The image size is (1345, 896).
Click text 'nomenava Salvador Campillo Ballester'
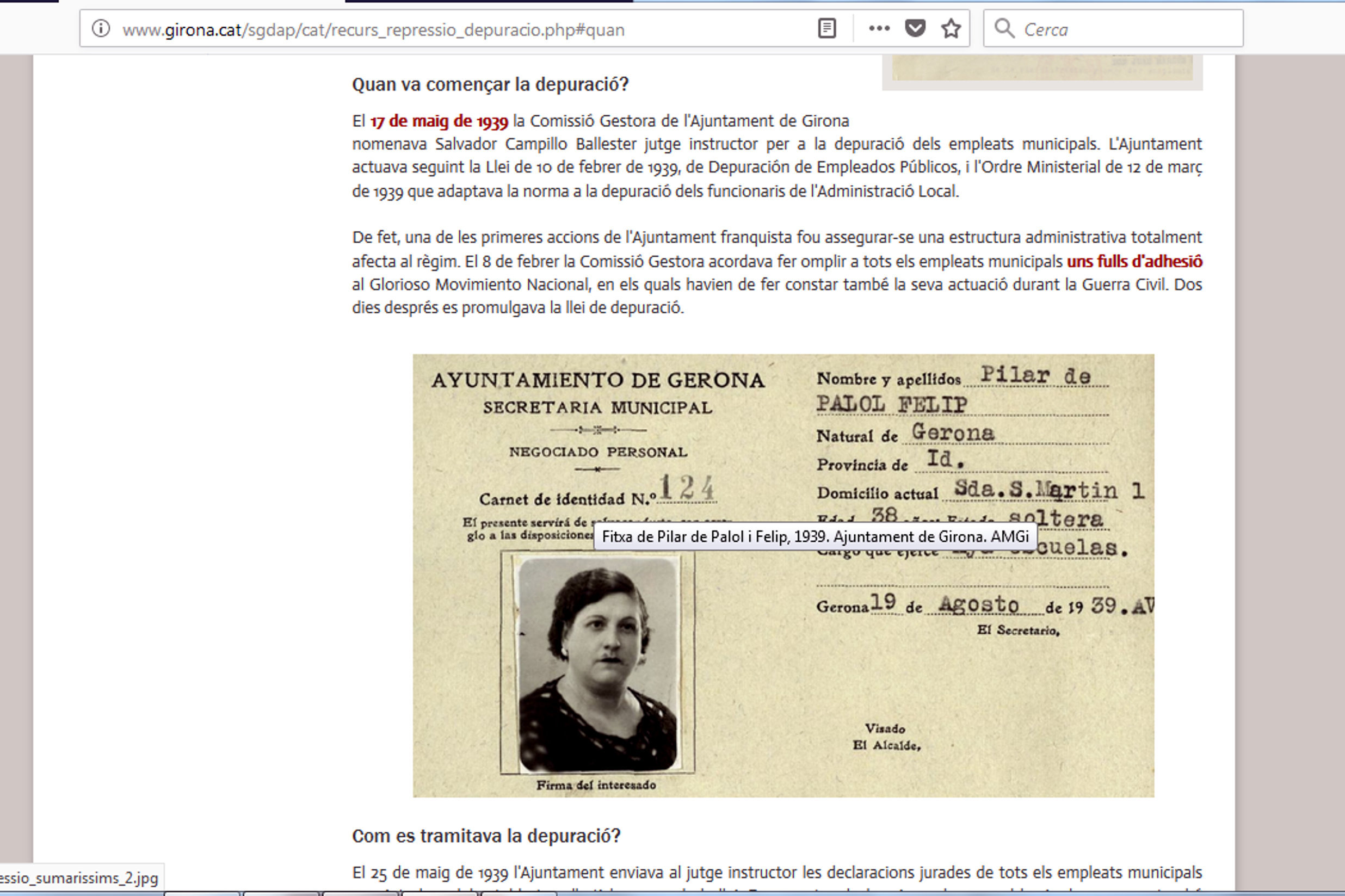[x=494, y=144]
